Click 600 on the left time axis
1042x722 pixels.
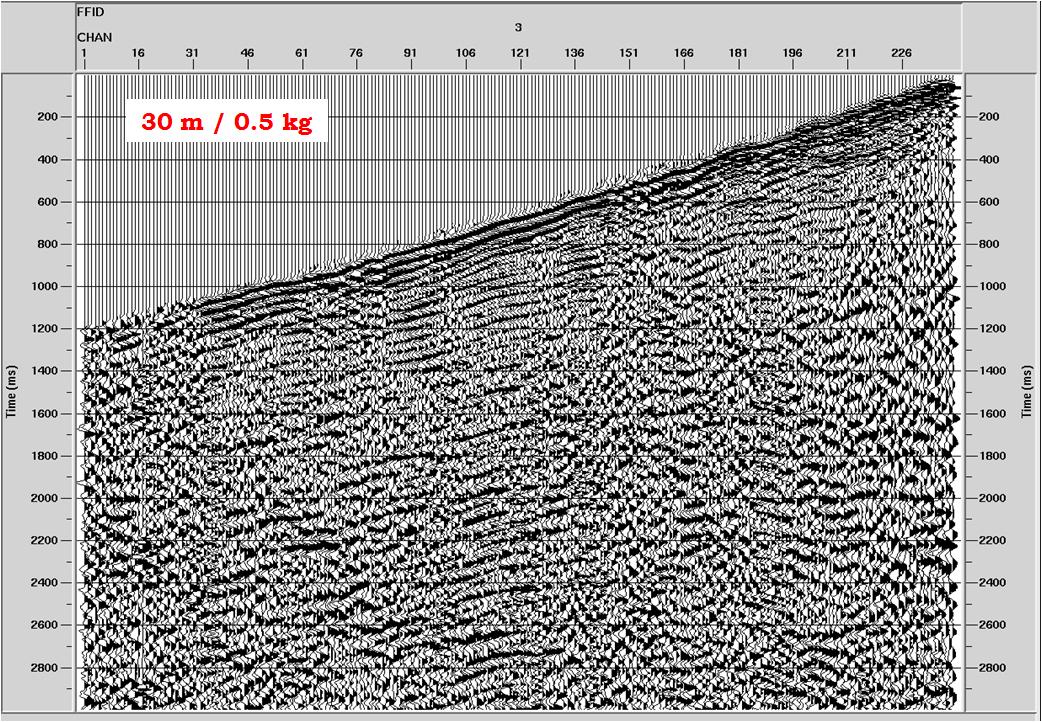pos(50,201)
